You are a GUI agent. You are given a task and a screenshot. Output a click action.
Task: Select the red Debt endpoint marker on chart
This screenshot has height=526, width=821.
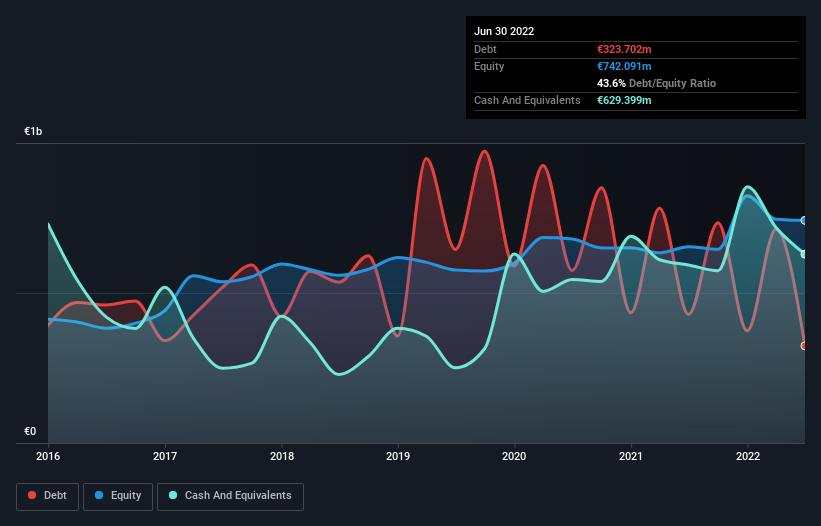[804, 346]
